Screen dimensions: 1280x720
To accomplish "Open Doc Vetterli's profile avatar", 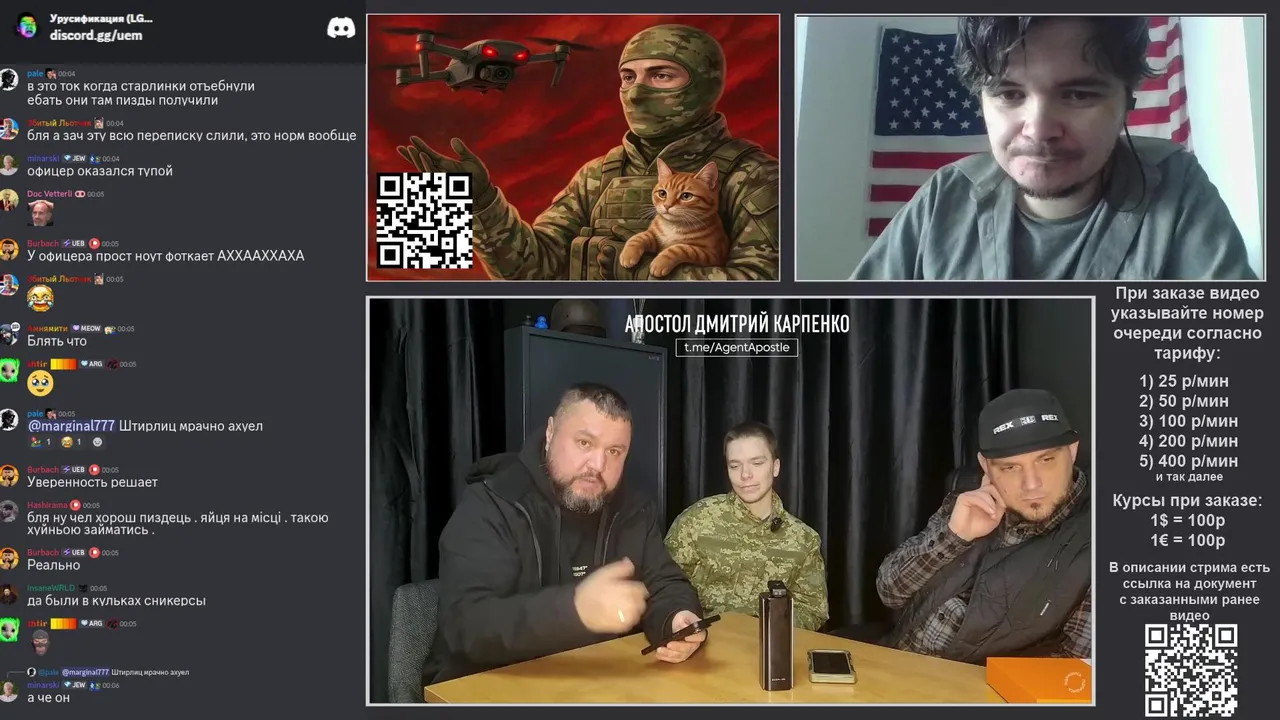I will point(9,200).
